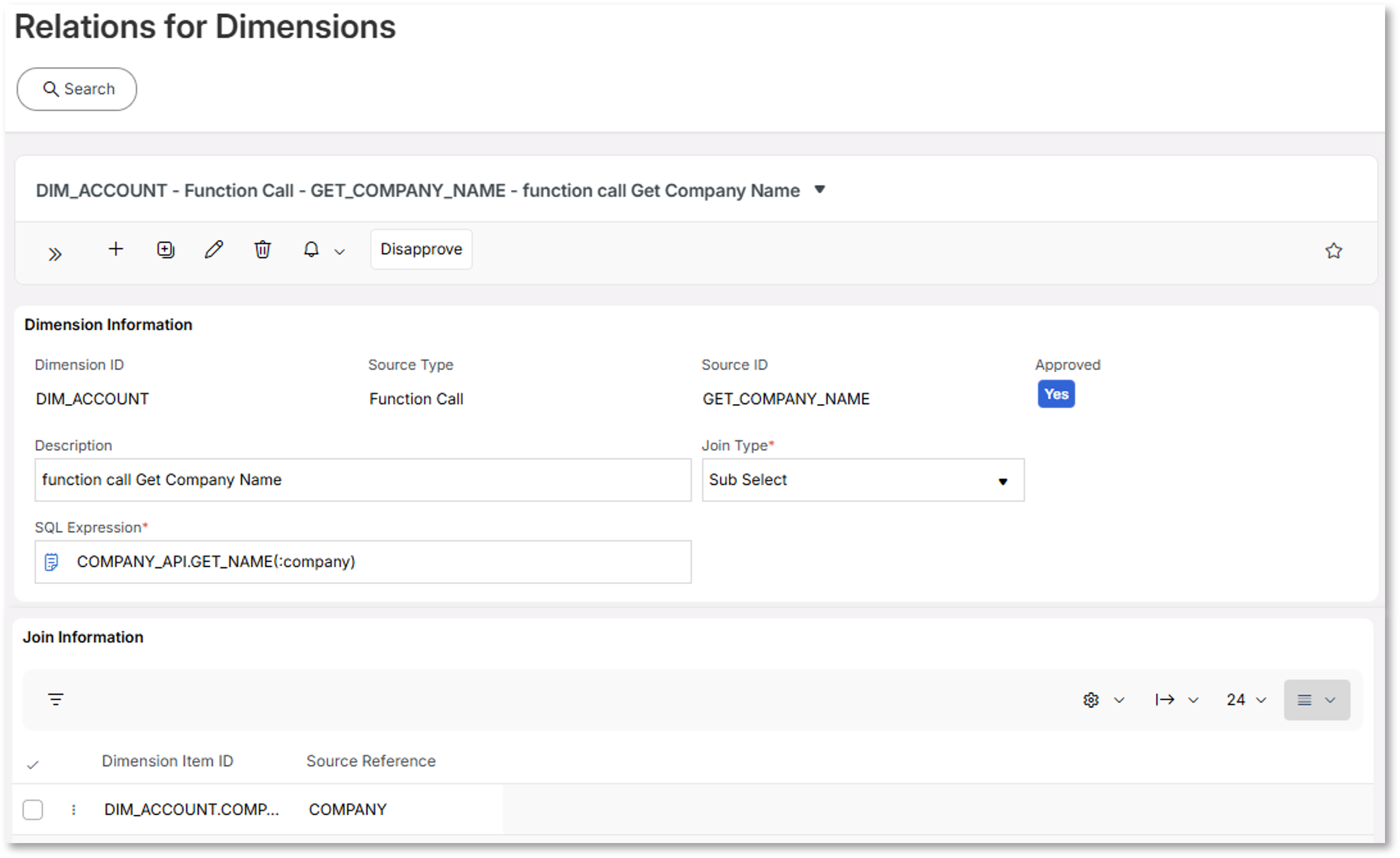
Task: Click the Search button
Action: click(x=77, y=89)
